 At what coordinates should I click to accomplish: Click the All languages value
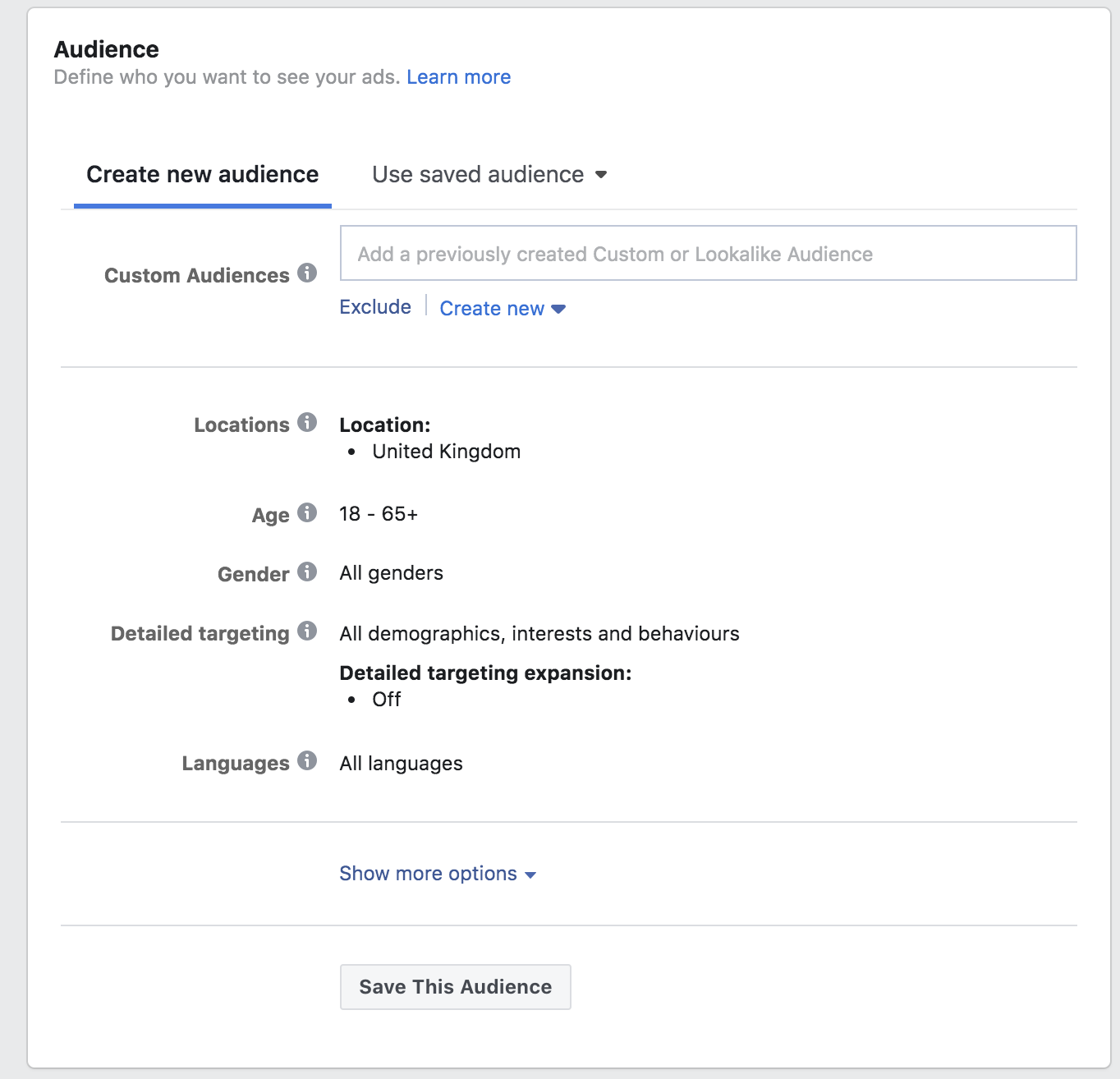(x=402, y=764)
